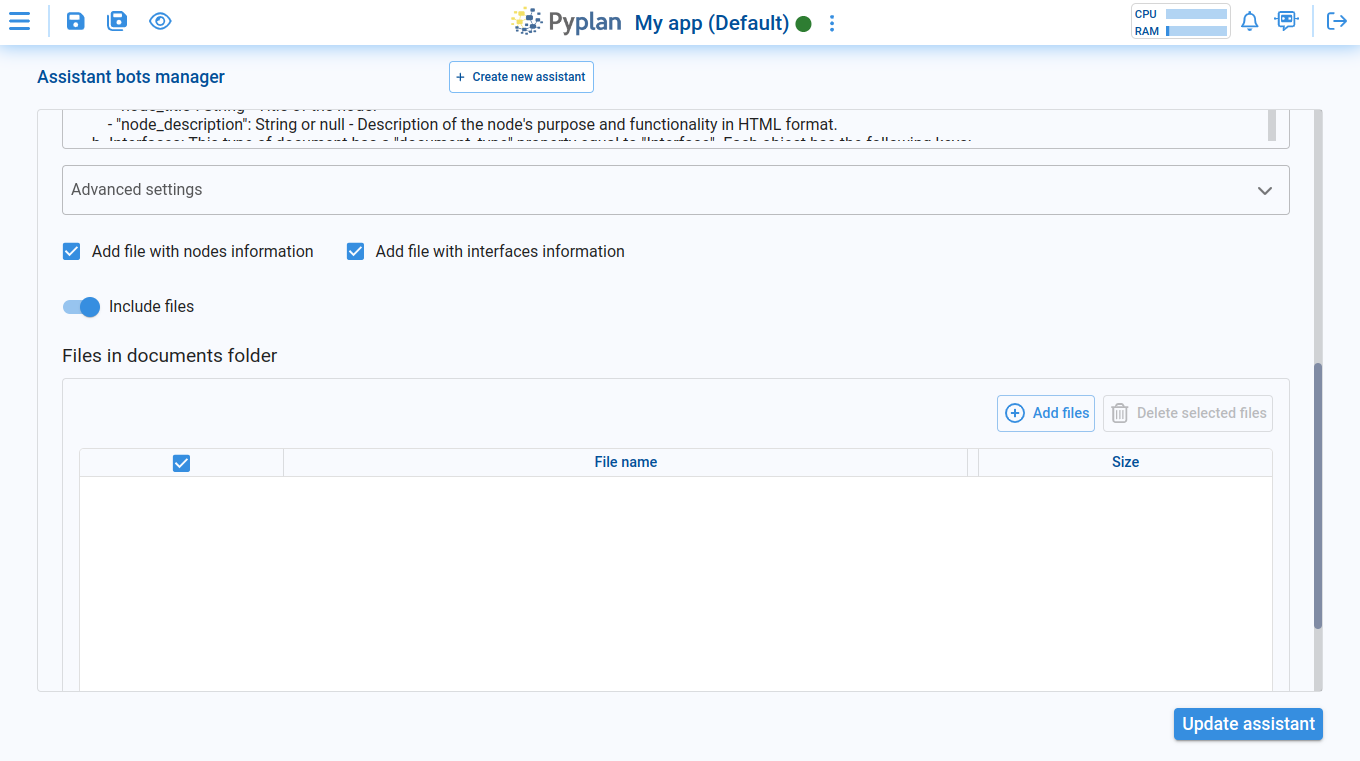
Task: Click the CPU usage bar
Action: (x=1196, y=14)
